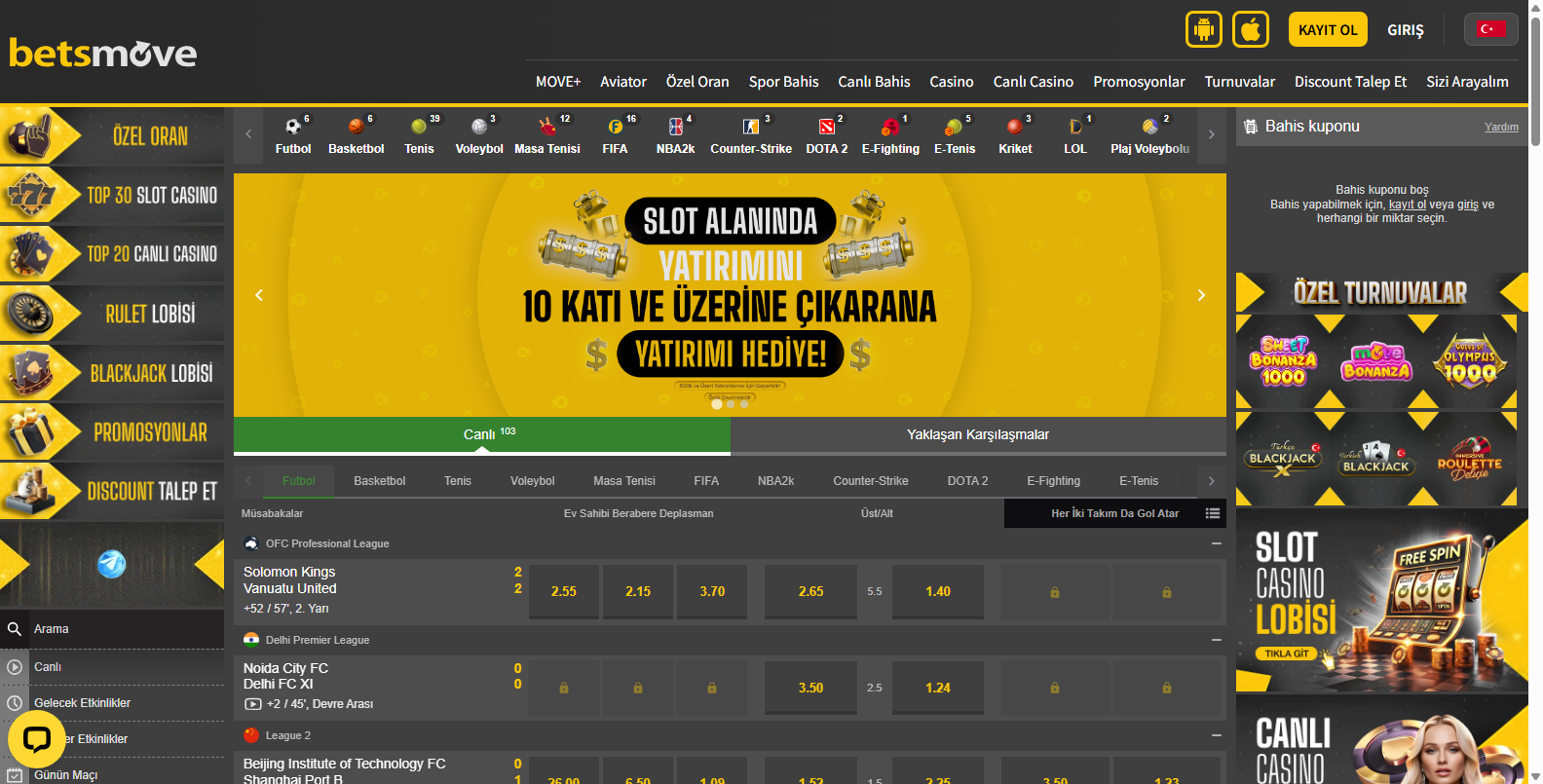This screenshot has width=1543, height=784.
Task: Select the Turkish flag language selector
Action: (x=1490, y=29)
